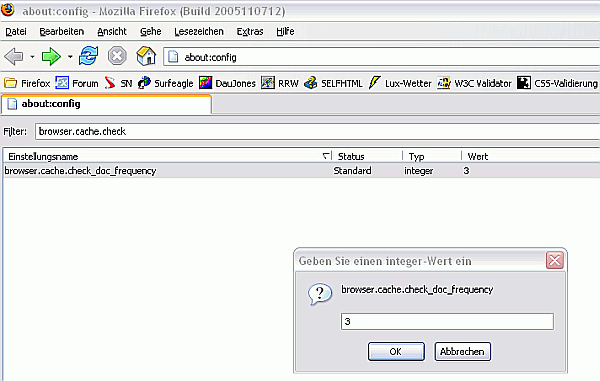Confirm the dialog with OK
Viewport: 600px width, 381px height.
(x=396, y=352)
